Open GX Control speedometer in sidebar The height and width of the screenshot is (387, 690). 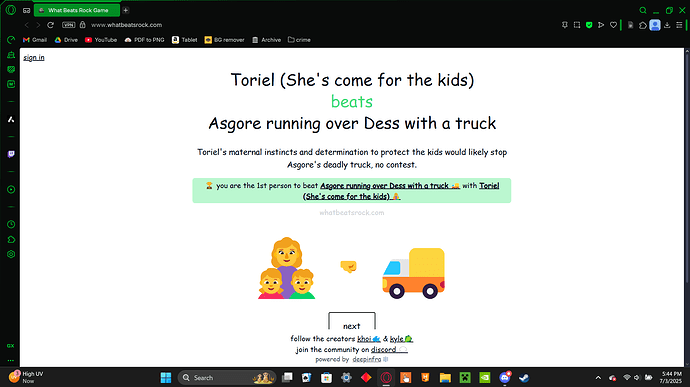[11, 40]
